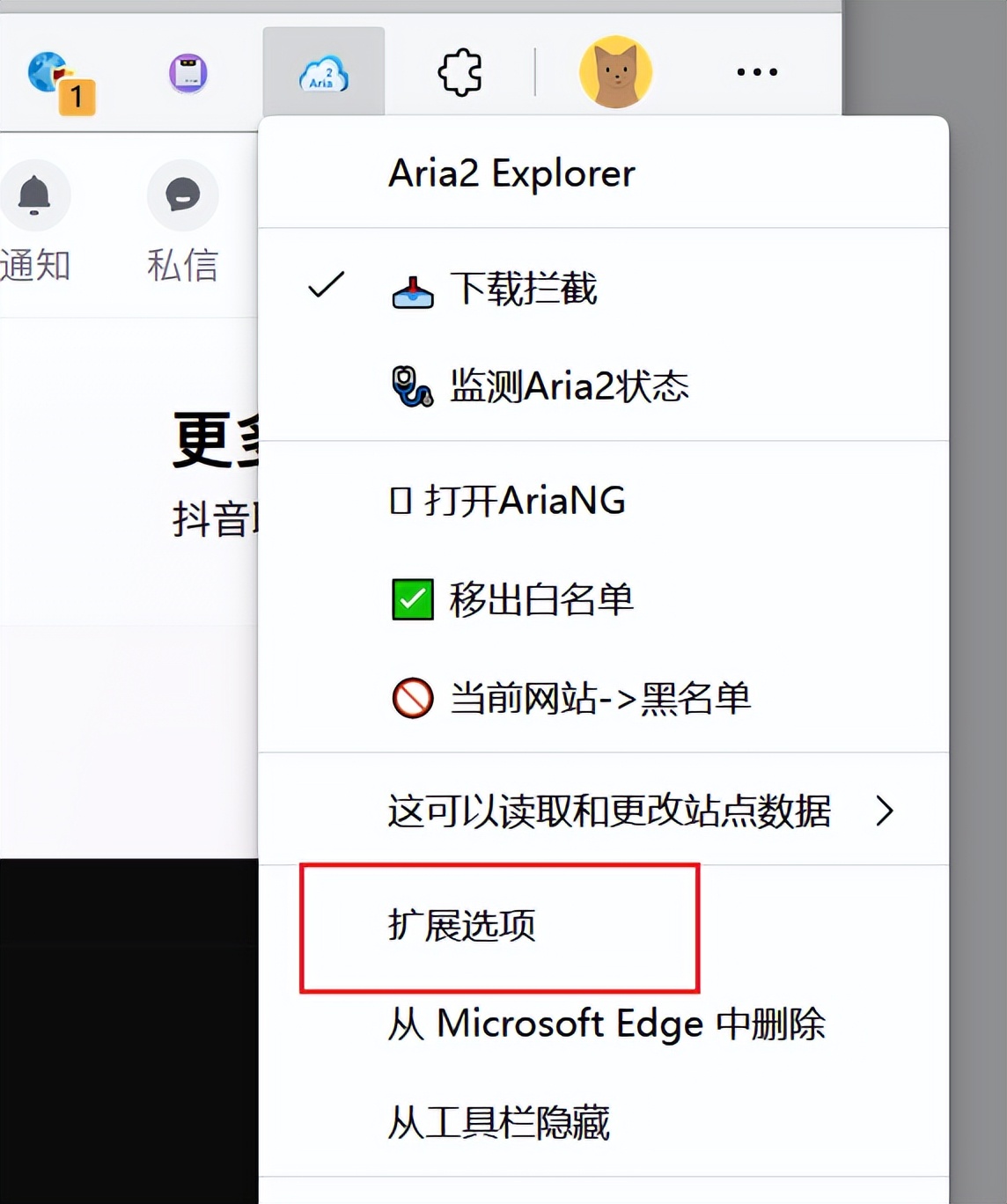The height and width of the screenshot is (1204, 1007).
Task: Click the stethoscope icon beside 监测Aria2状态
Action: click(x=411, y=385)
